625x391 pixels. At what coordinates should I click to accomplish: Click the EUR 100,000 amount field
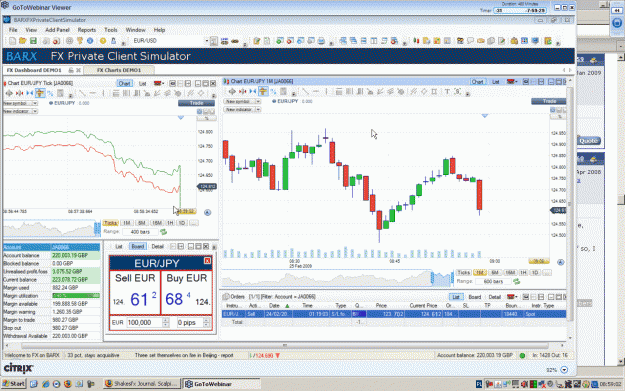click(x=144, y=322)
